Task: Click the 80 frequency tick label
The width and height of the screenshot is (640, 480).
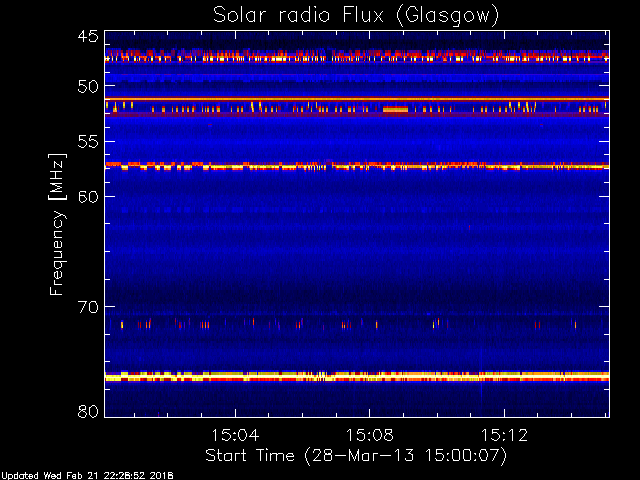Action: pyautogui.click(x=88, y=411)
